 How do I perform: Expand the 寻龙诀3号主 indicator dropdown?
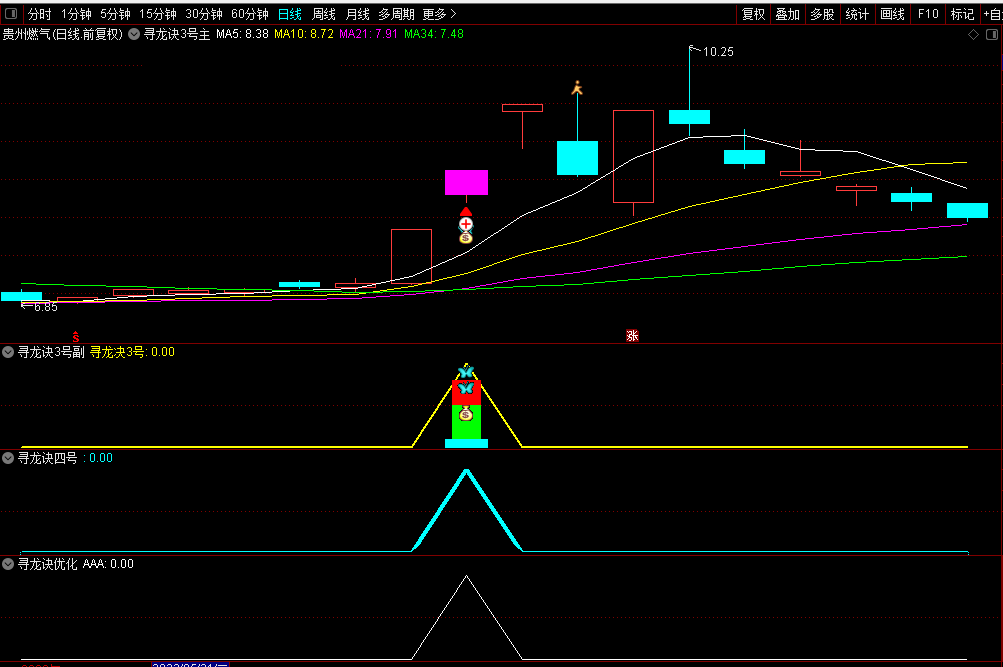pyautogui.click(x=134, y=34)
